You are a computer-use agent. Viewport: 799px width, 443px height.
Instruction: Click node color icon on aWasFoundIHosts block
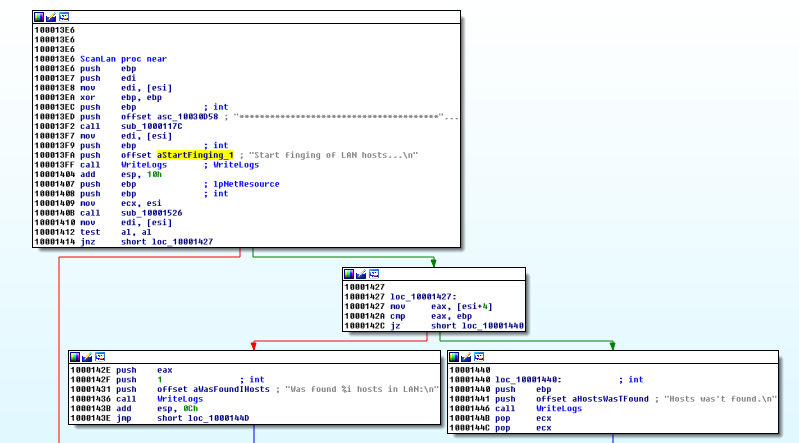[75, 357]
